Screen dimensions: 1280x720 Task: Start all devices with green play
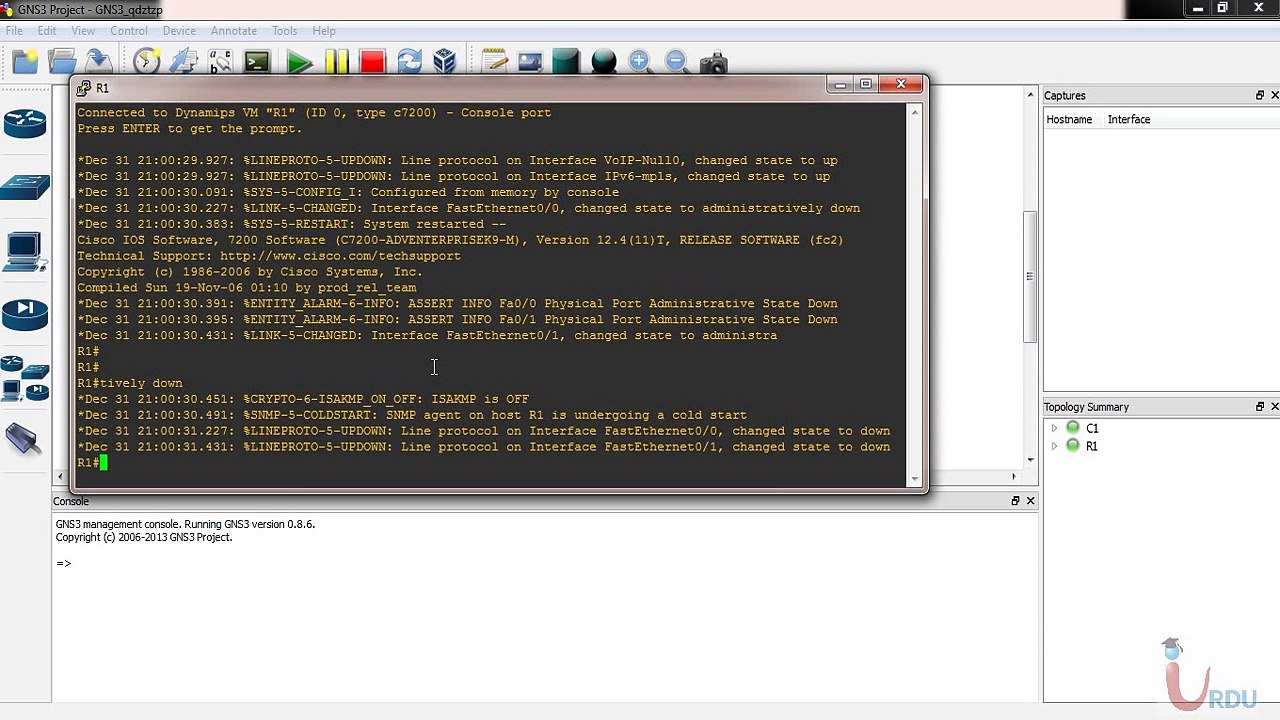[298, 62]
